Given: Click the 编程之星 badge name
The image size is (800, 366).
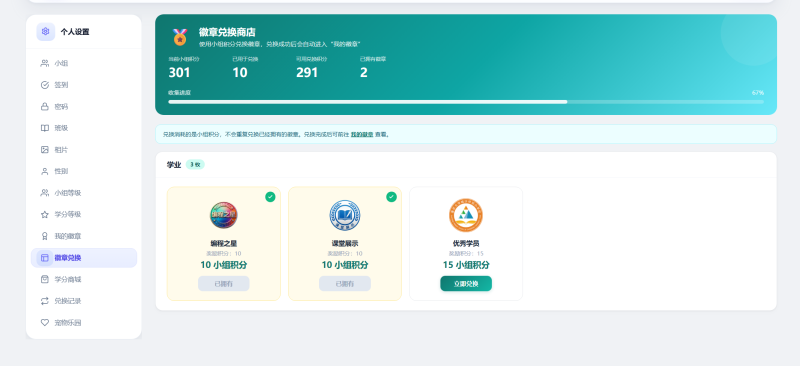Looking at the screenshot, I should click(x=223, y=243).
